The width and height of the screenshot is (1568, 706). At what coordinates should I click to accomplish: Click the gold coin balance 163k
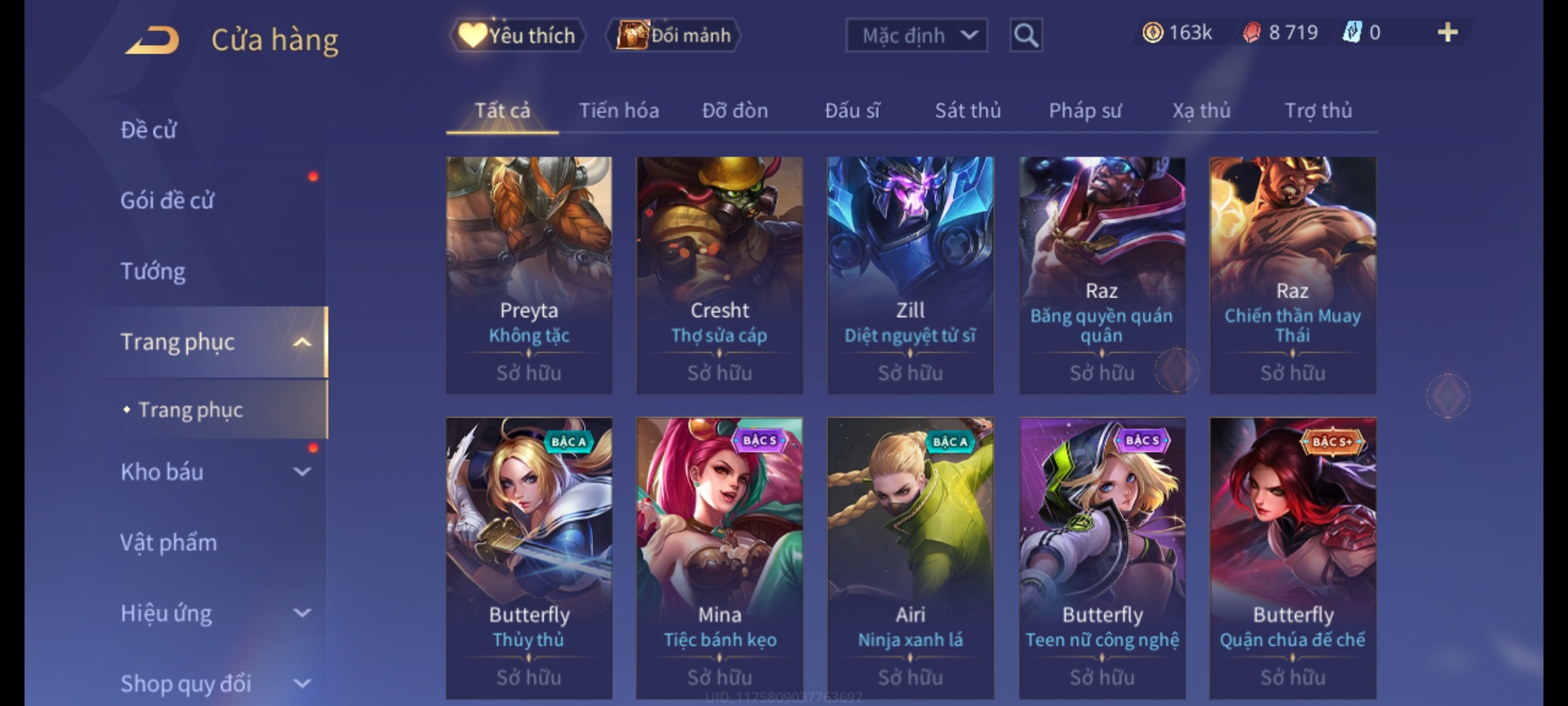(x=1177, y=33)
